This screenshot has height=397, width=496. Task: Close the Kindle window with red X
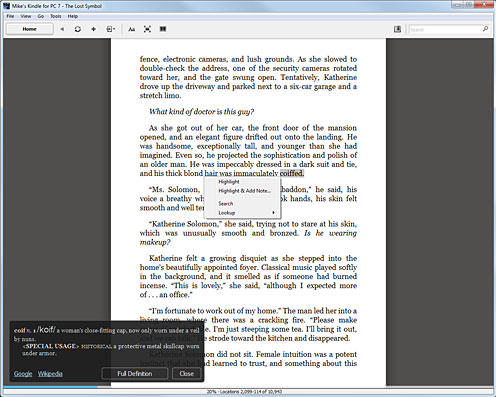484,4
